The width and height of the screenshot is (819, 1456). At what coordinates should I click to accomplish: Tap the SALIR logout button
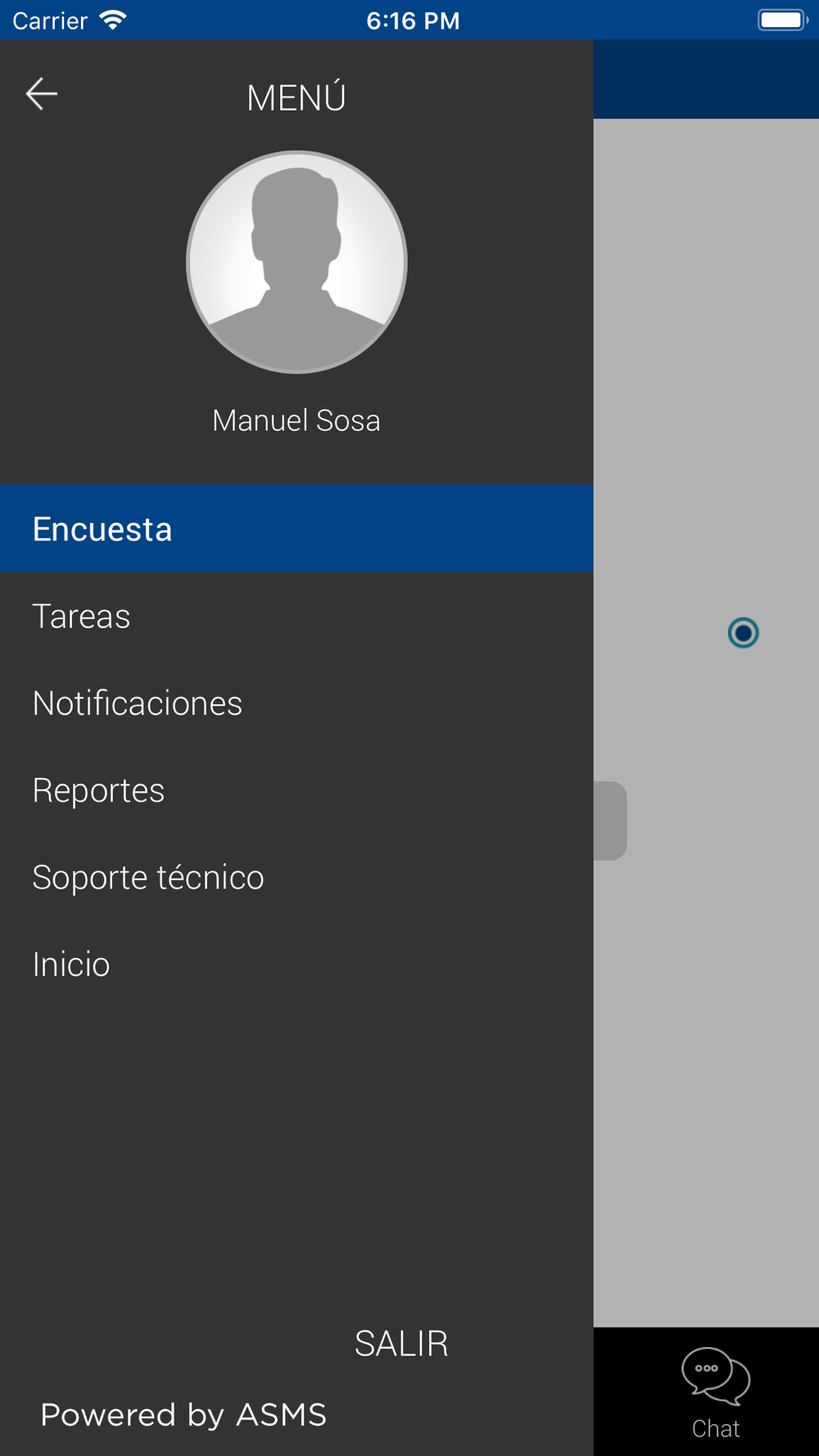click(x=401, y=1343)
